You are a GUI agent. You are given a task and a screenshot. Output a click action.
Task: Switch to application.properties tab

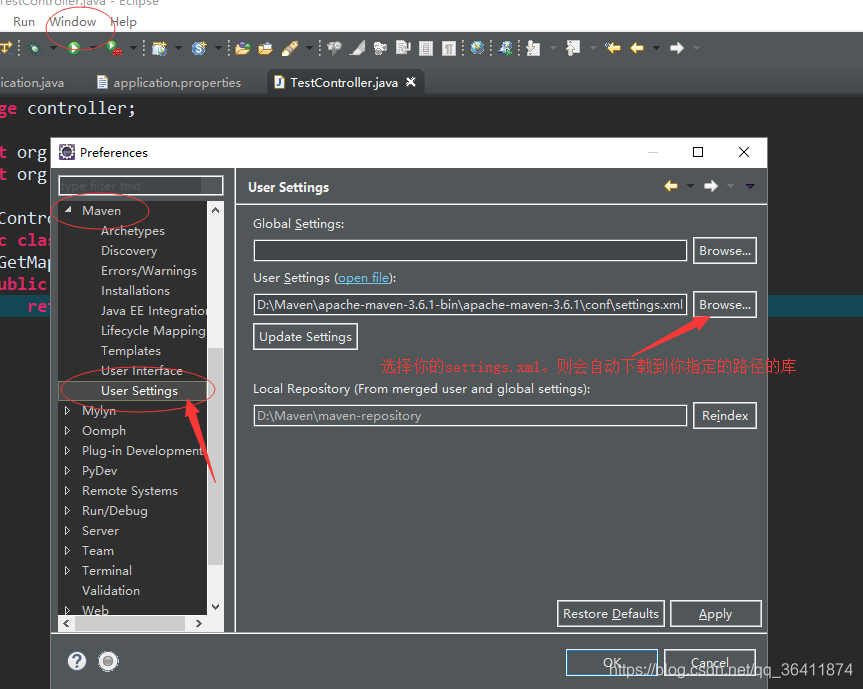point(170,83)
